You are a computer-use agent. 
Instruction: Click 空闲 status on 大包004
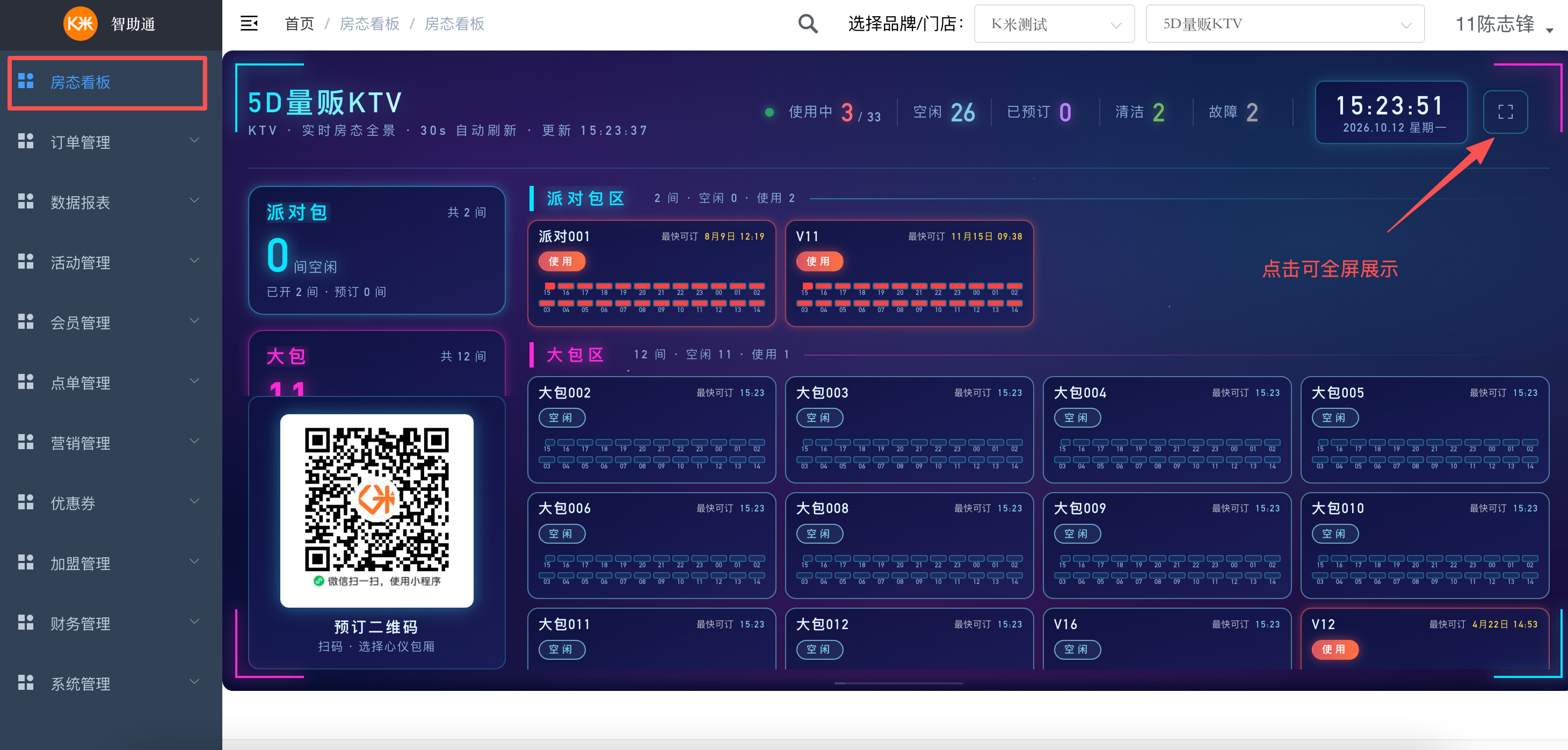click(1077, 417)
